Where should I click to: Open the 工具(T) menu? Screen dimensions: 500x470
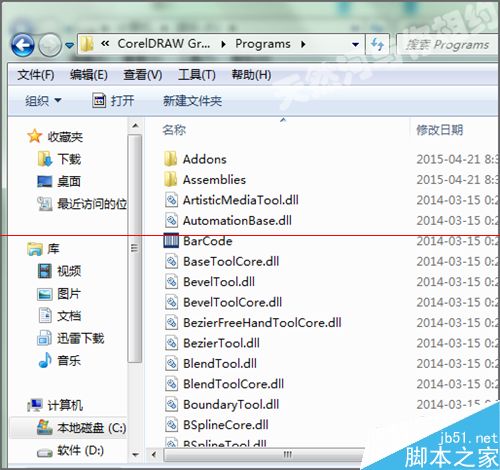197,75
